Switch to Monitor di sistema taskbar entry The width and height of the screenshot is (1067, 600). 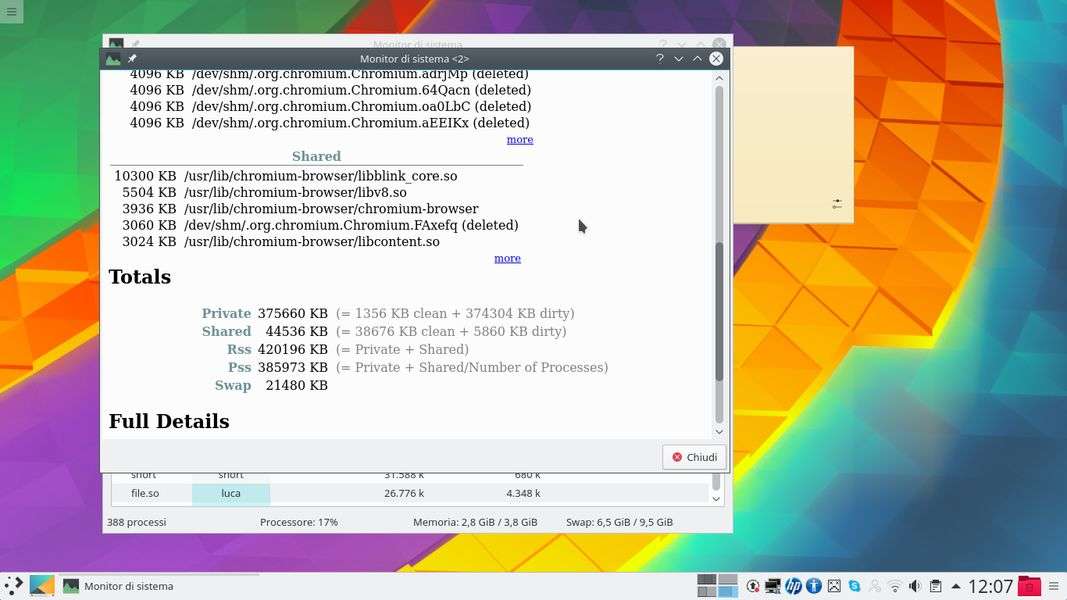click(x=118, y=586)
